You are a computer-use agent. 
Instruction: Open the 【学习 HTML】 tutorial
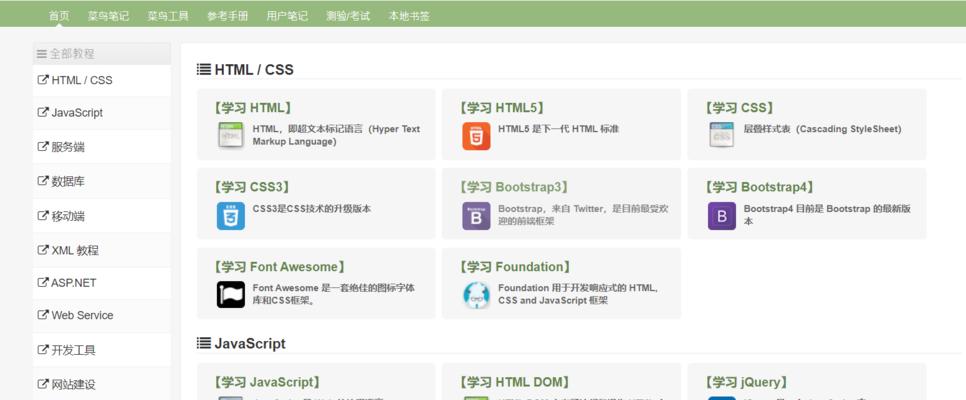pos(252,108)
